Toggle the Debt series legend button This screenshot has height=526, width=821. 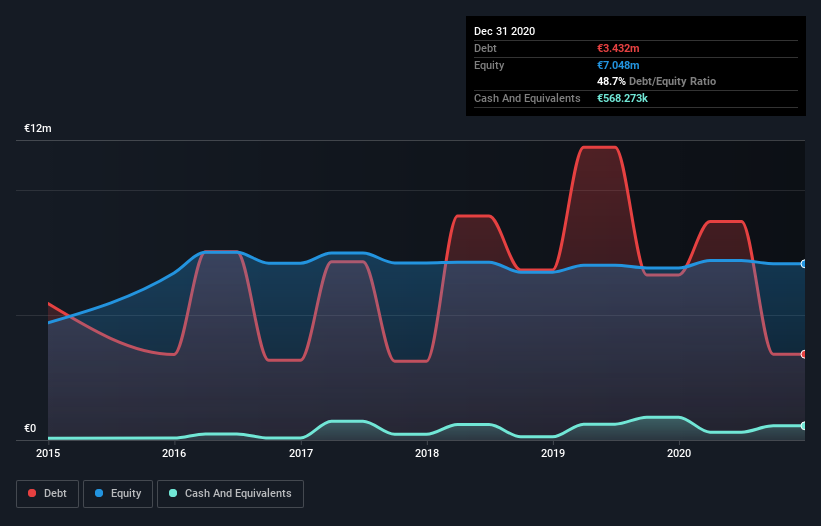48,494
